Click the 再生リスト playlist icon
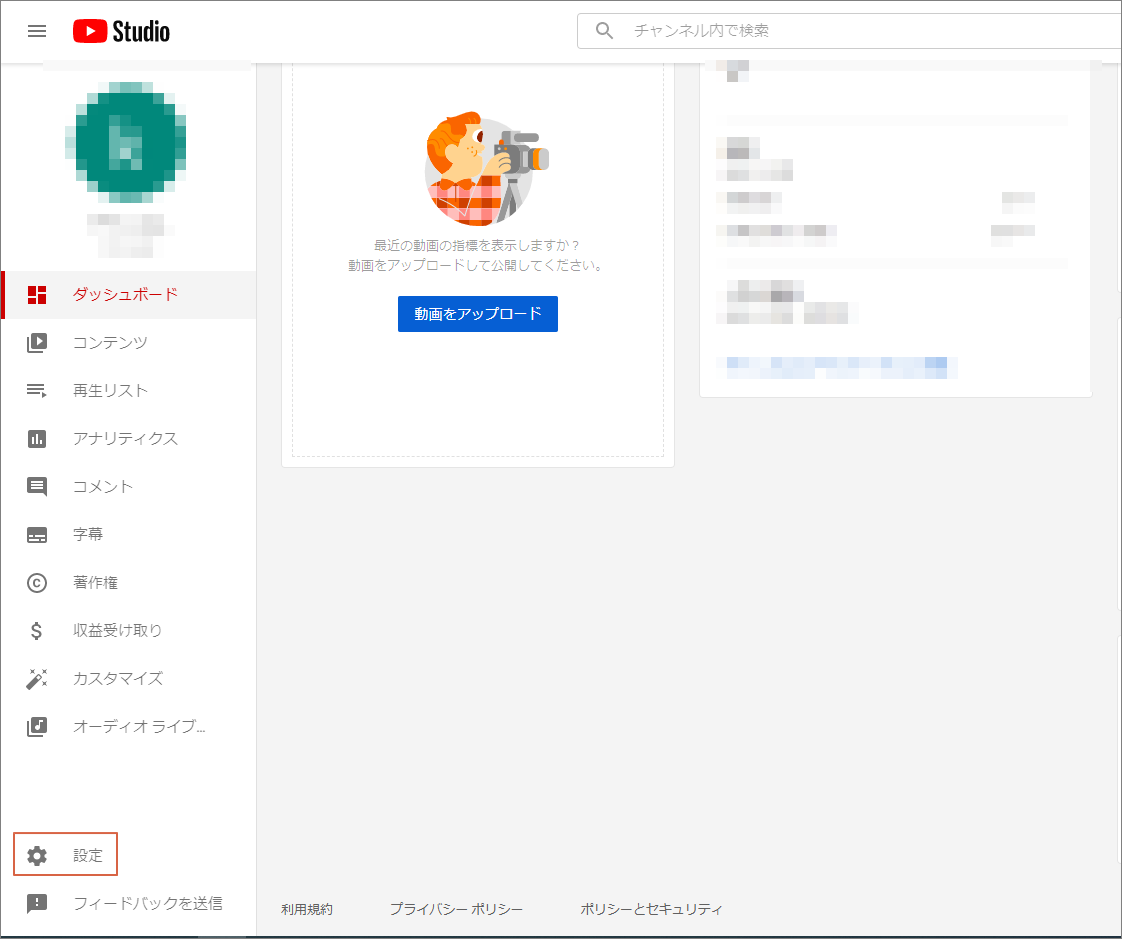This screenshot has height=939, width=1122. tap(37, 391)
